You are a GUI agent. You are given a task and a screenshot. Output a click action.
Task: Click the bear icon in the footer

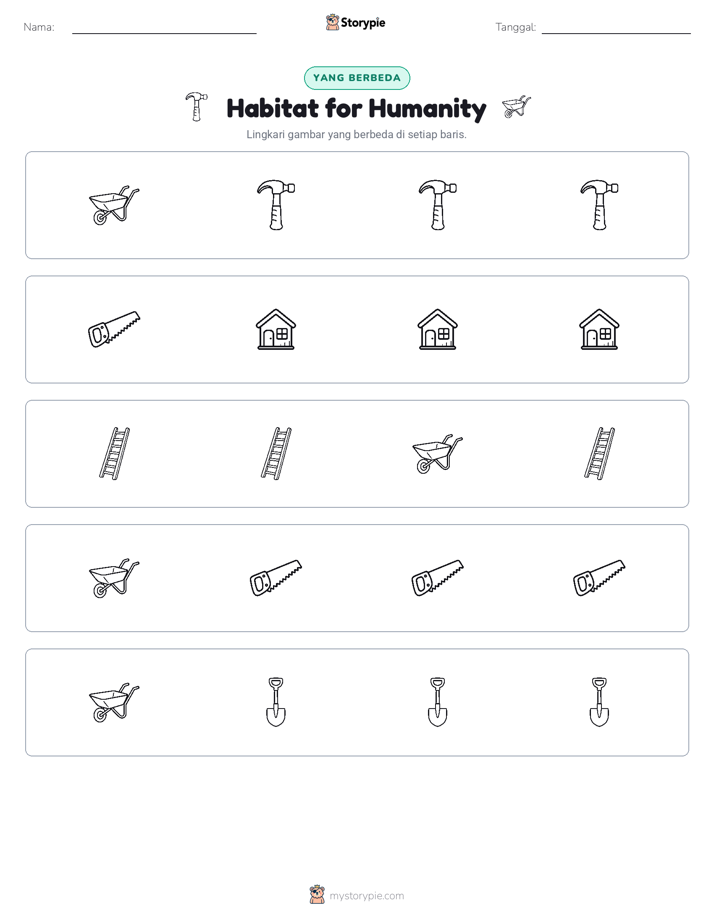(317, 895)
